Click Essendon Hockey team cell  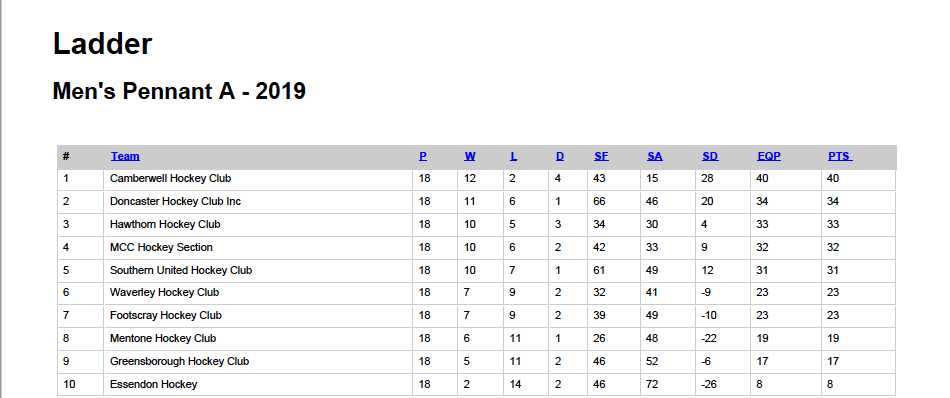[258, 385]
